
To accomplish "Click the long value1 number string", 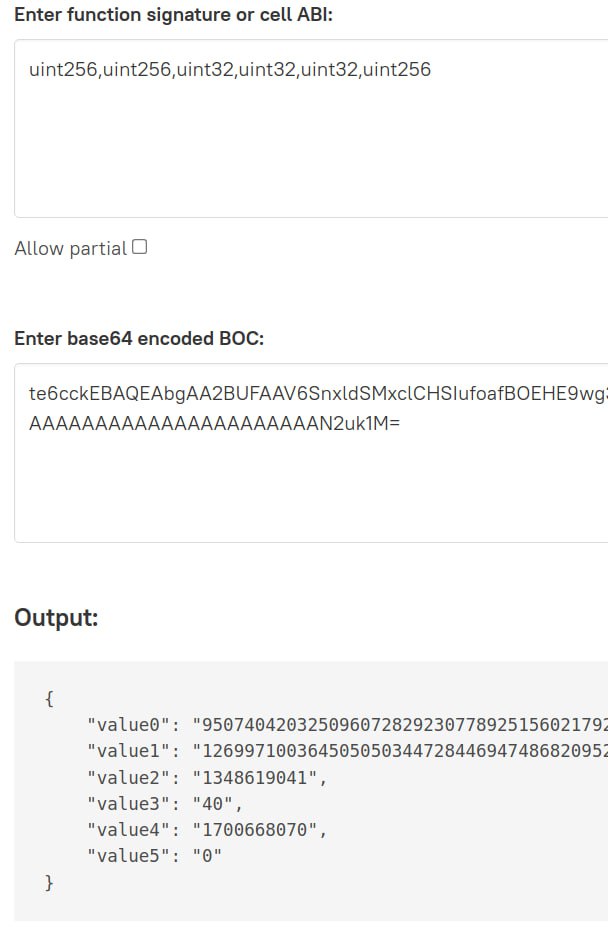I will click(x=400, y=750).
